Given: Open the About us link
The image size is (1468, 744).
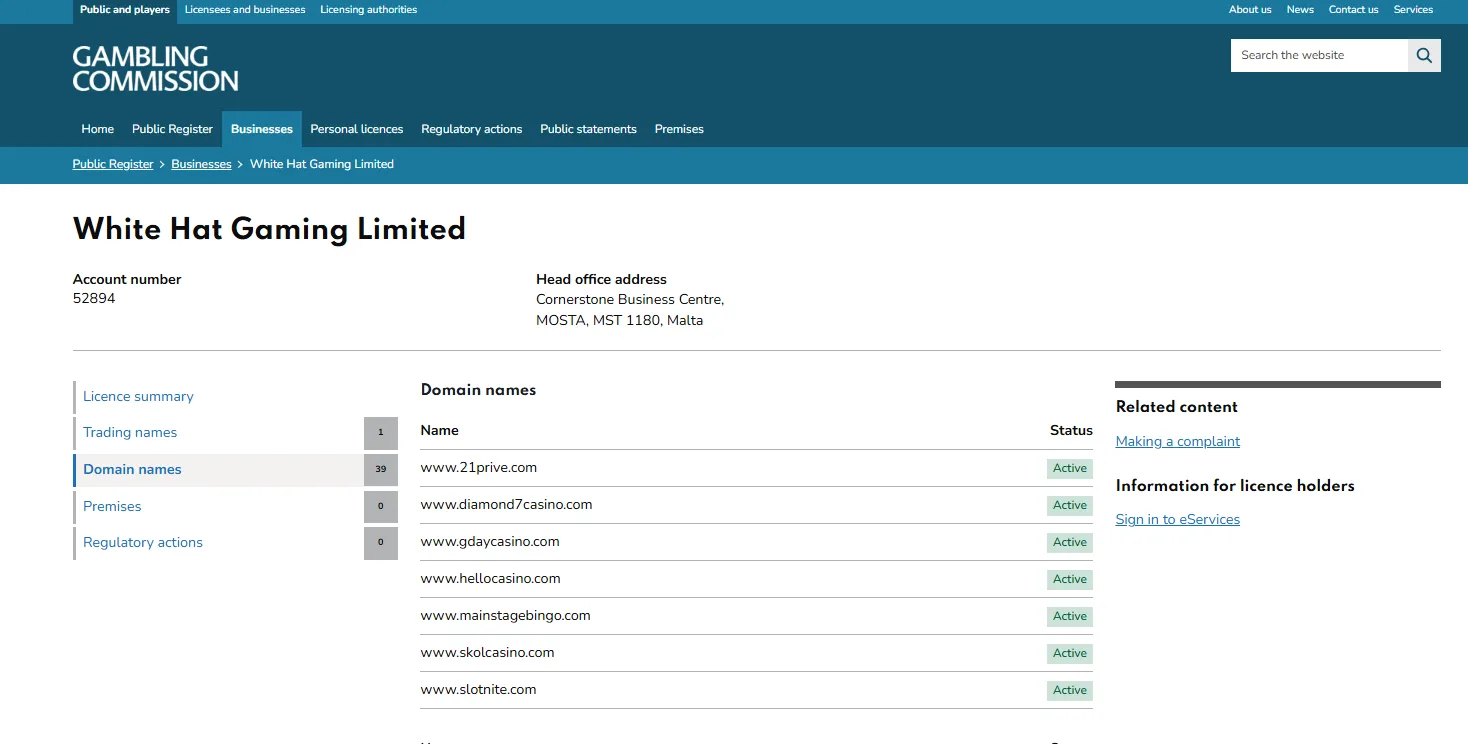Looking at the screenshot, I should pyautogui.click(x=1250, y=10).
